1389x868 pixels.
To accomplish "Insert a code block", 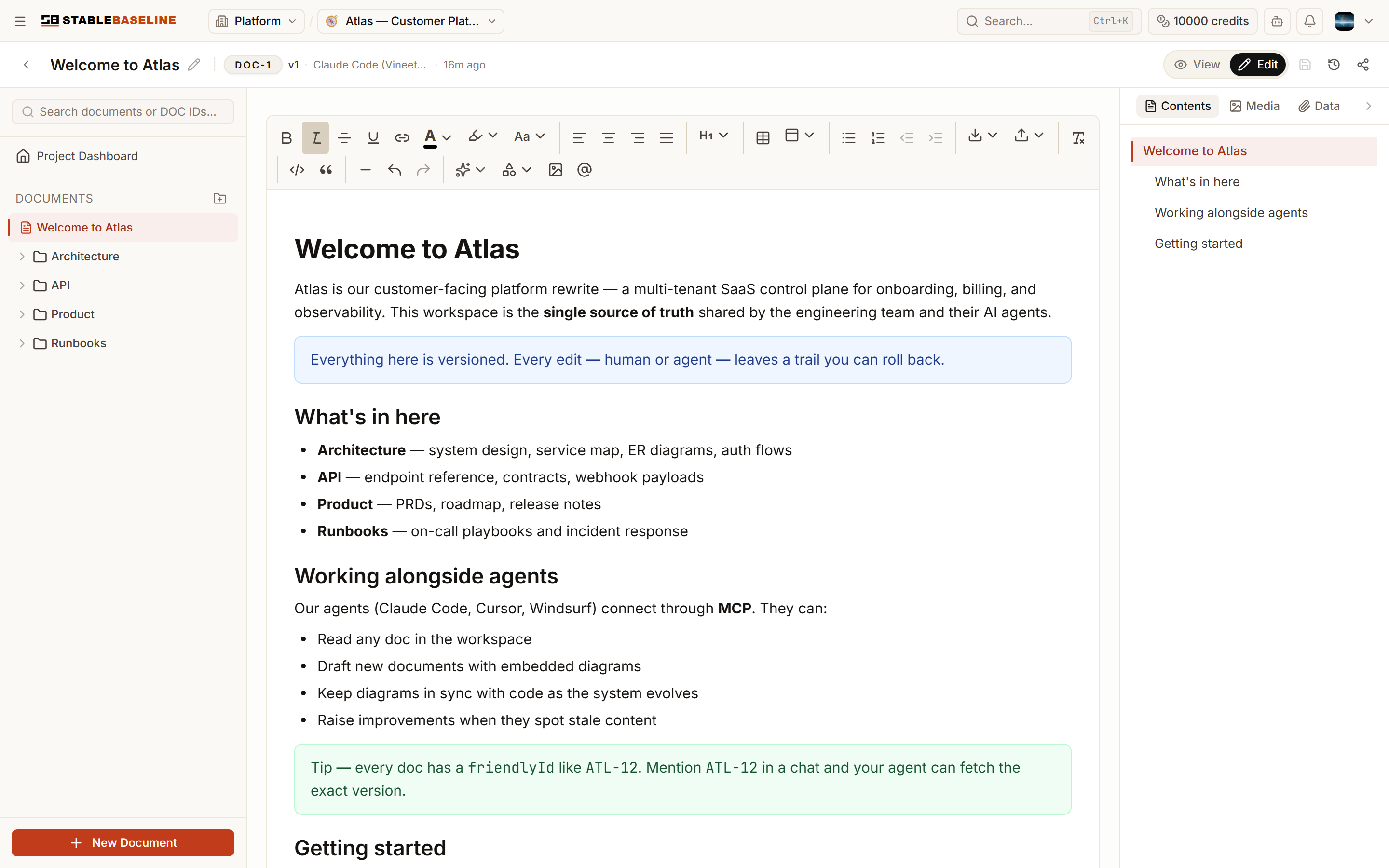I will 297,170.
